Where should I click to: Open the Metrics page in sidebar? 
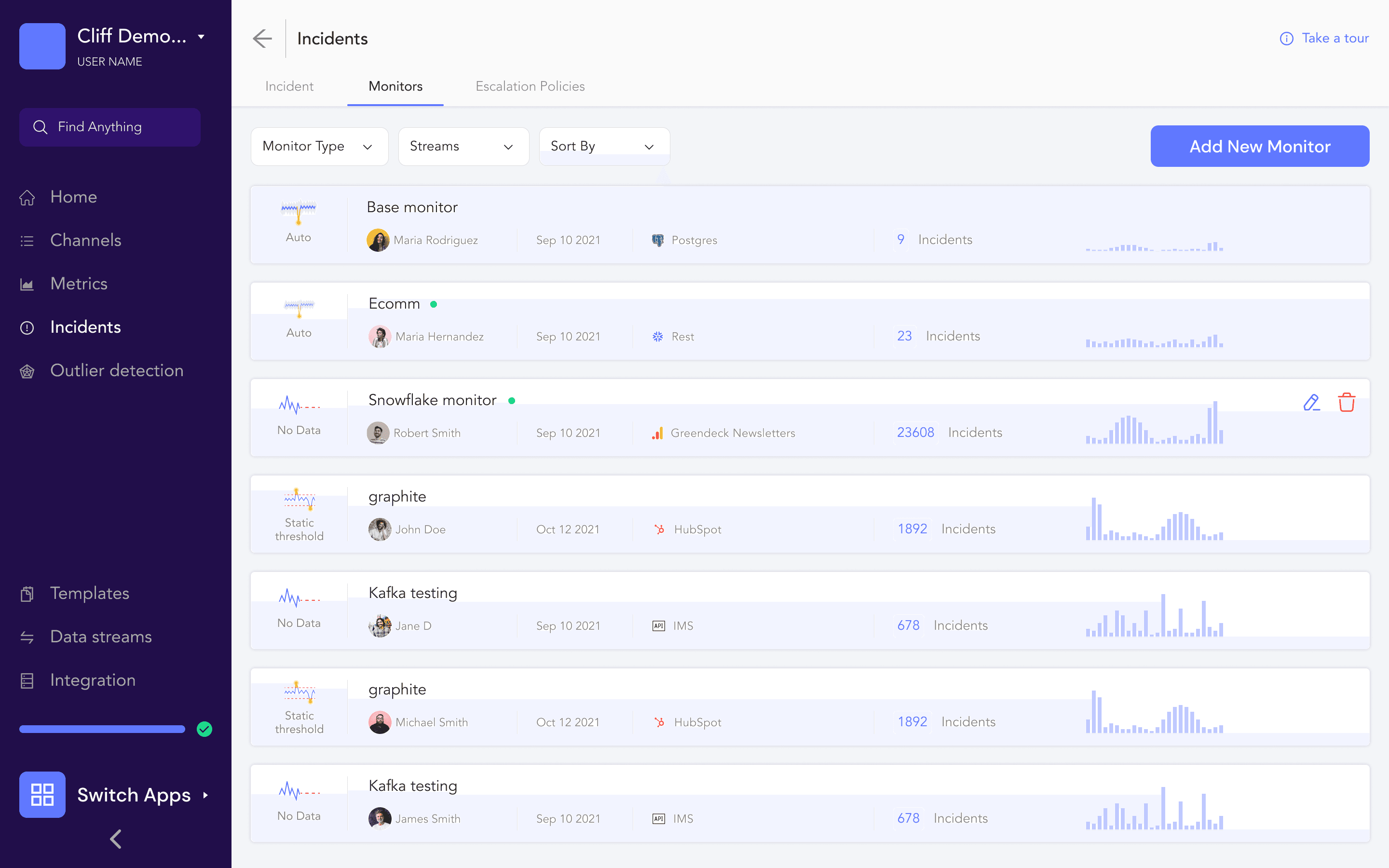(79, 284)
